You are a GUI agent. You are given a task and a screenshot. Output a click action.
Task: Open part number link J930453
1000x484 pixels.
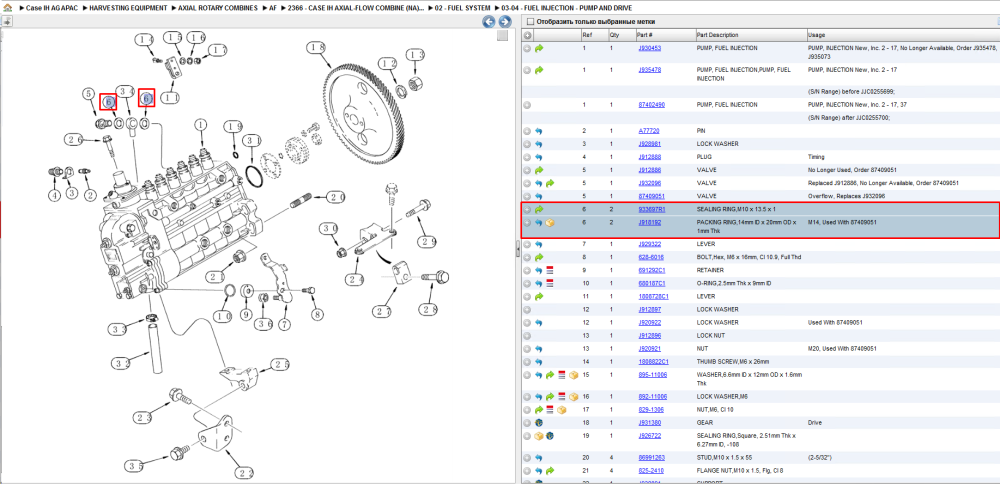tap(649, 48)
